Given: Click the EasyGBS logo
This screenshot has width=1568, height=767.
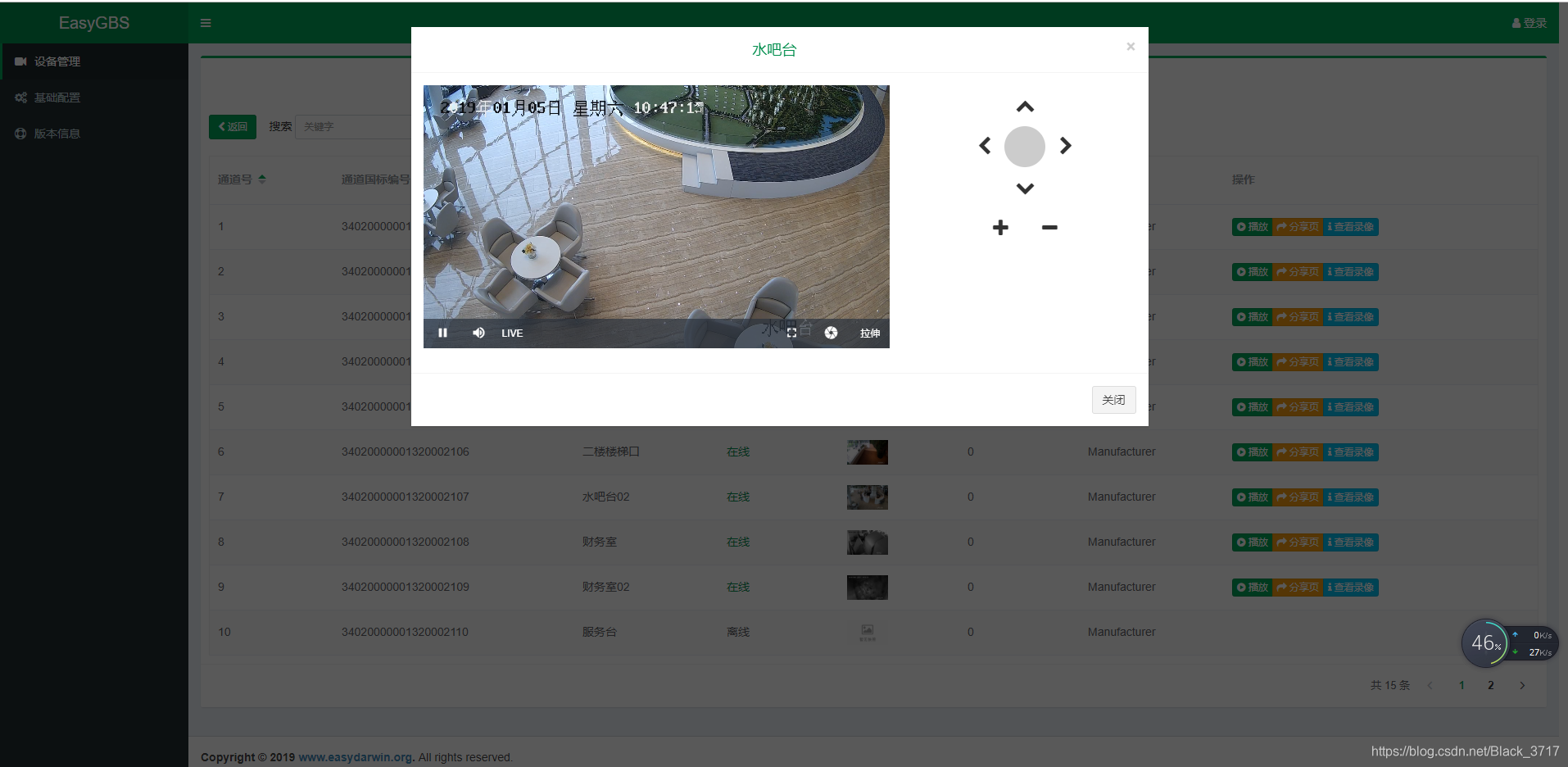Looking at the screenshot, I should click(94, 23).
